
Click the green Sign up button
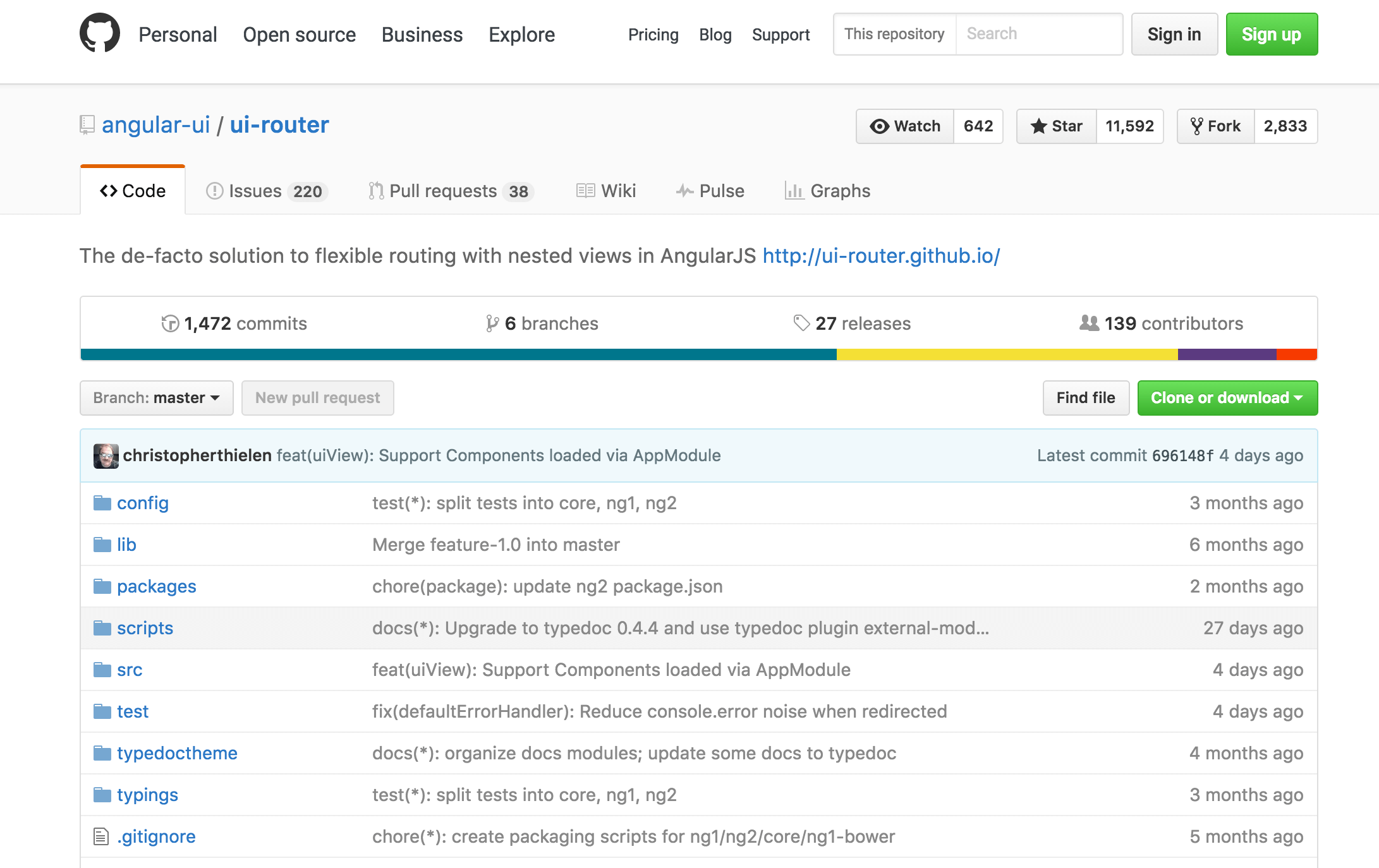[1272, 34]
